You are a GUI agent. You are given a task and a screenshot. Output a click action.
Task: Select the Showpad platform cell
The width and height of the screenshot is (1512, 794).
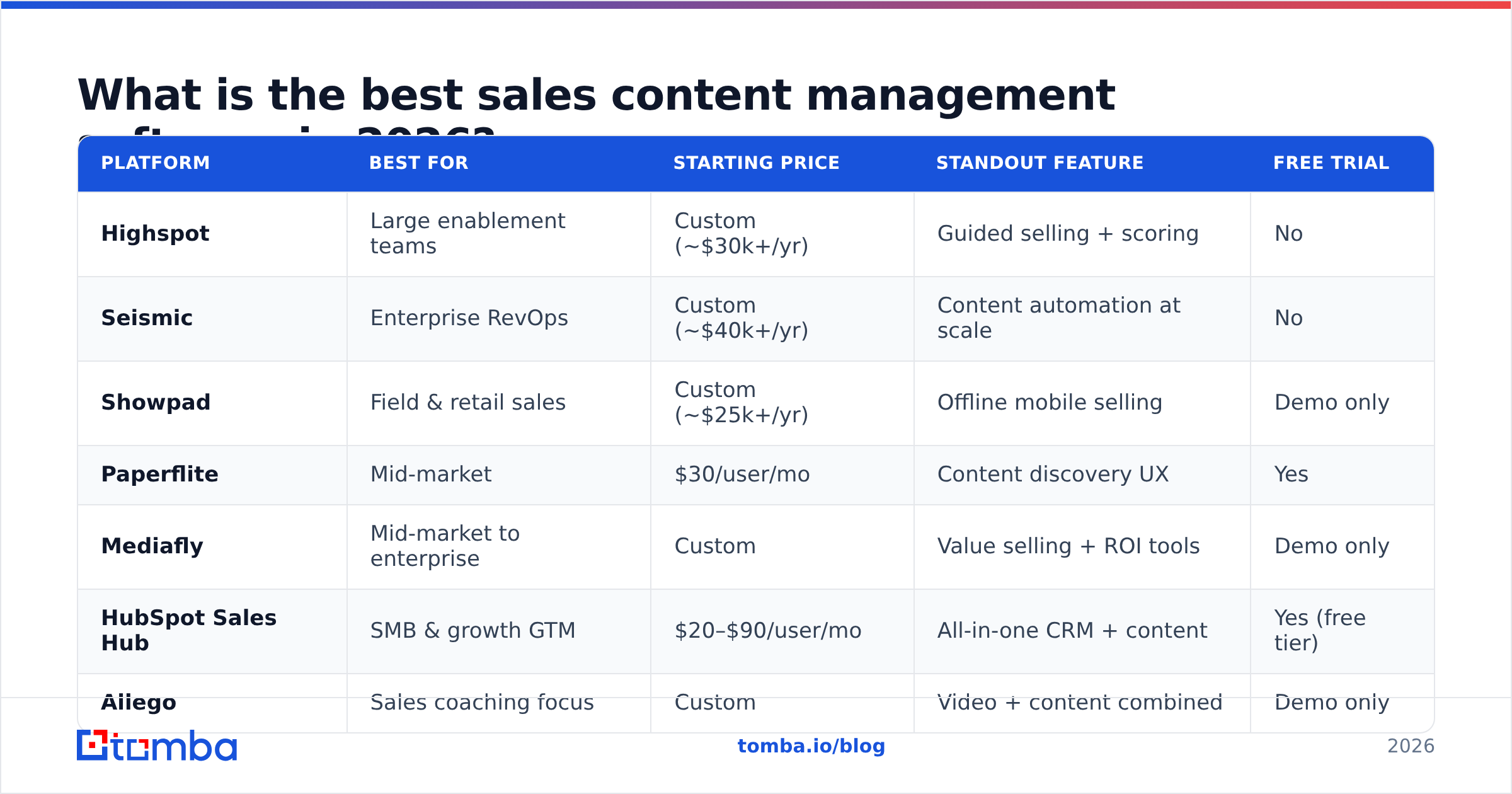click(212, 403)
